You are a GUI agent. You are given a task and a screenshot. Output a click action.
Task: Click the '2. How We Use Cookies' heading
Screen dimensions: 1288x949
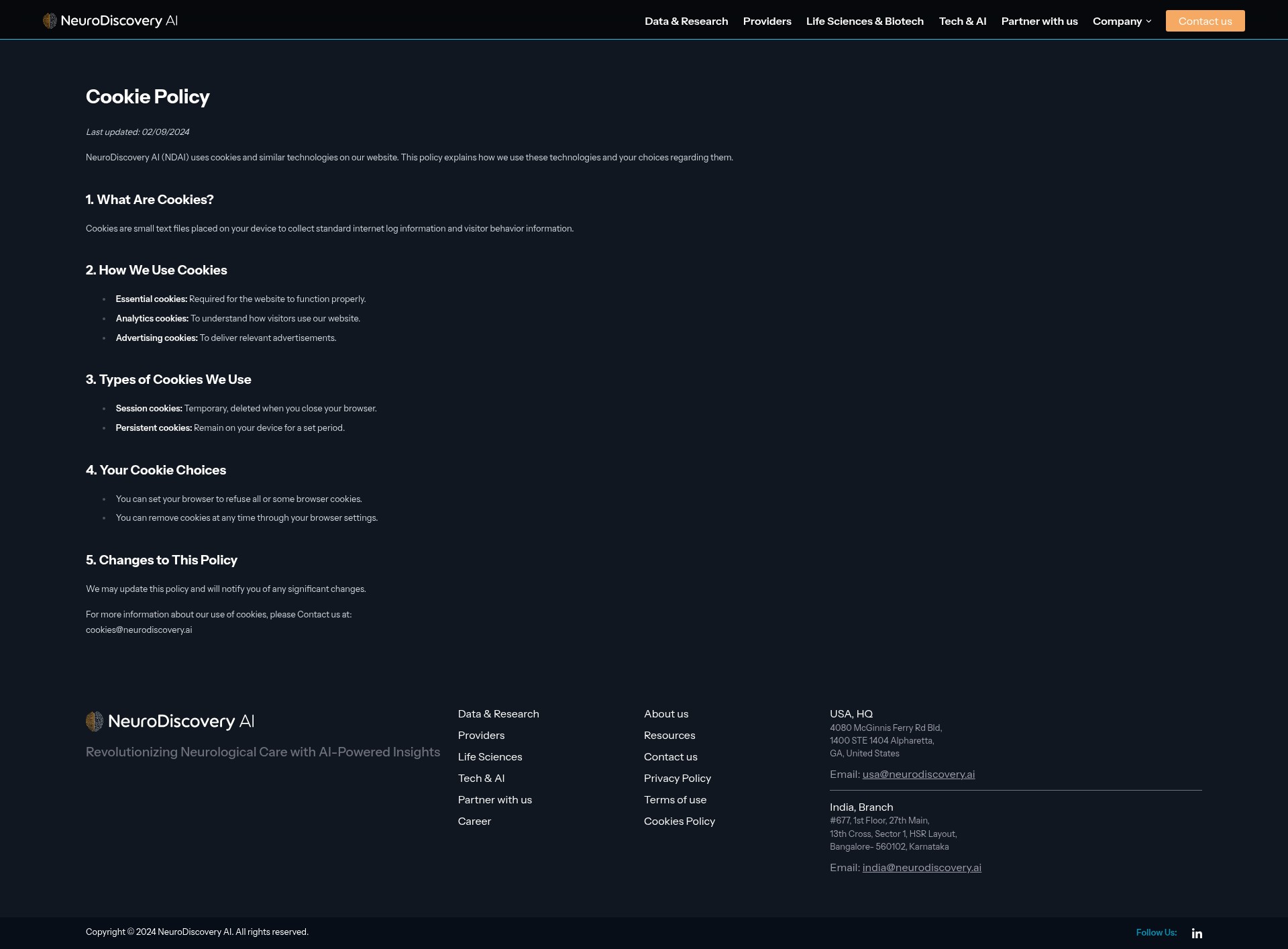click(x=156, y=270)
